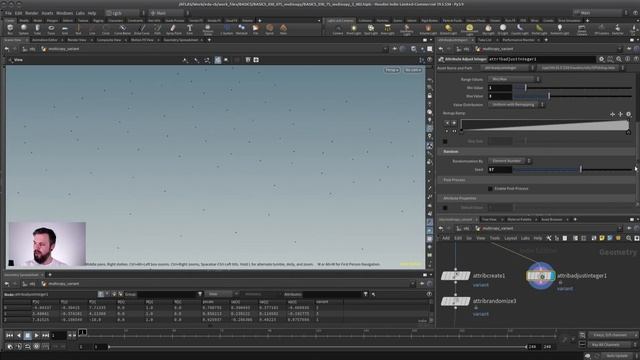Image resolution: width=640 pixels, height=360 pixels.
Task: Click the Play forward button
Action: tap(36, 335)
